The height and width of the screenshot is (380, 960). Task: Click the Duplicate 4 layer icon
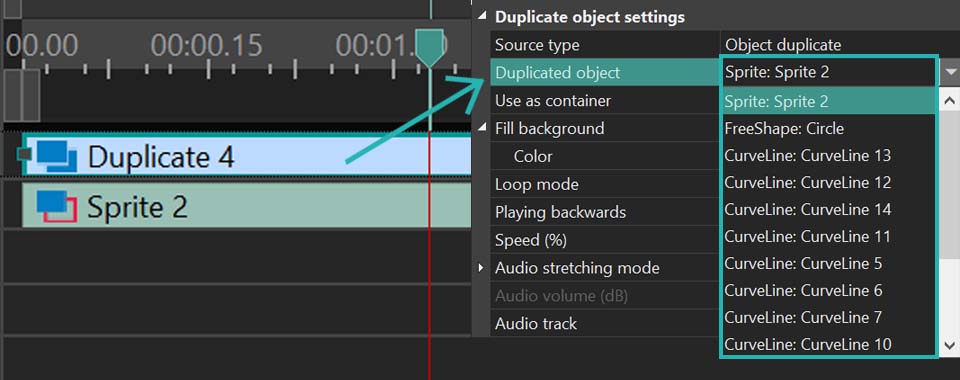coord(56,157)
